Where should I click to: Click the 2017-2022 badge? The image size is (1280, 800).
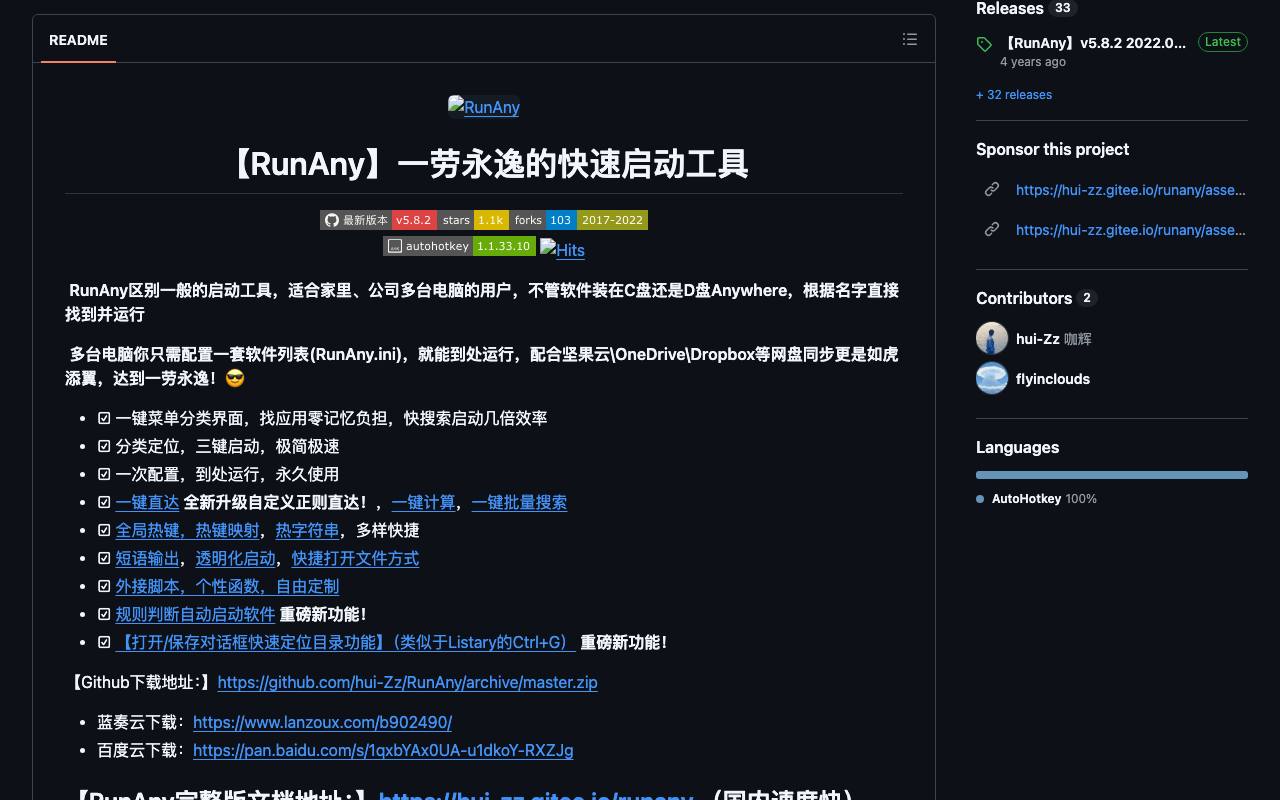[612, 220]
